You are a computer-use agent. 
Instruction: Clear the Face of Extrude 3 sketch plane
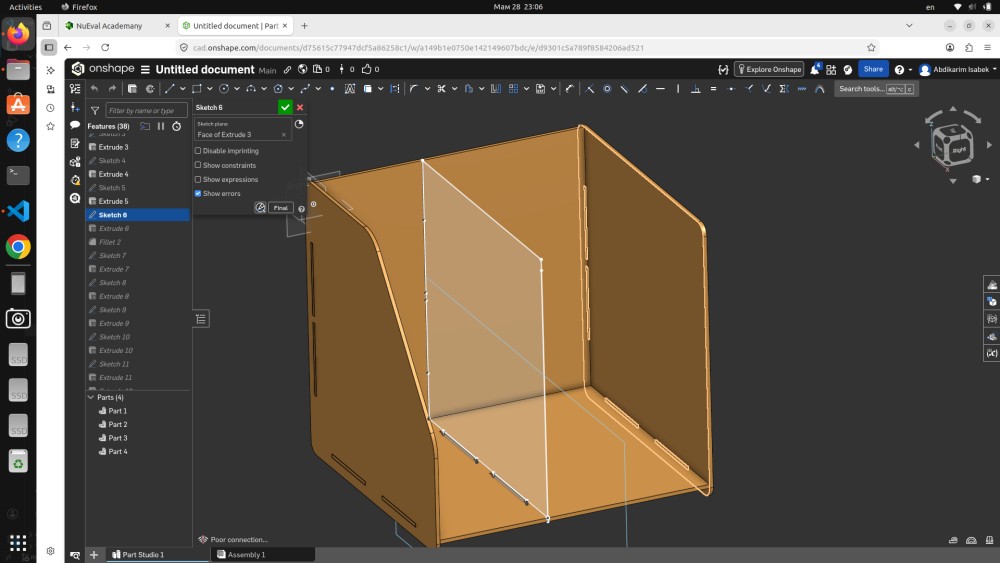click(x=284, y=135)
